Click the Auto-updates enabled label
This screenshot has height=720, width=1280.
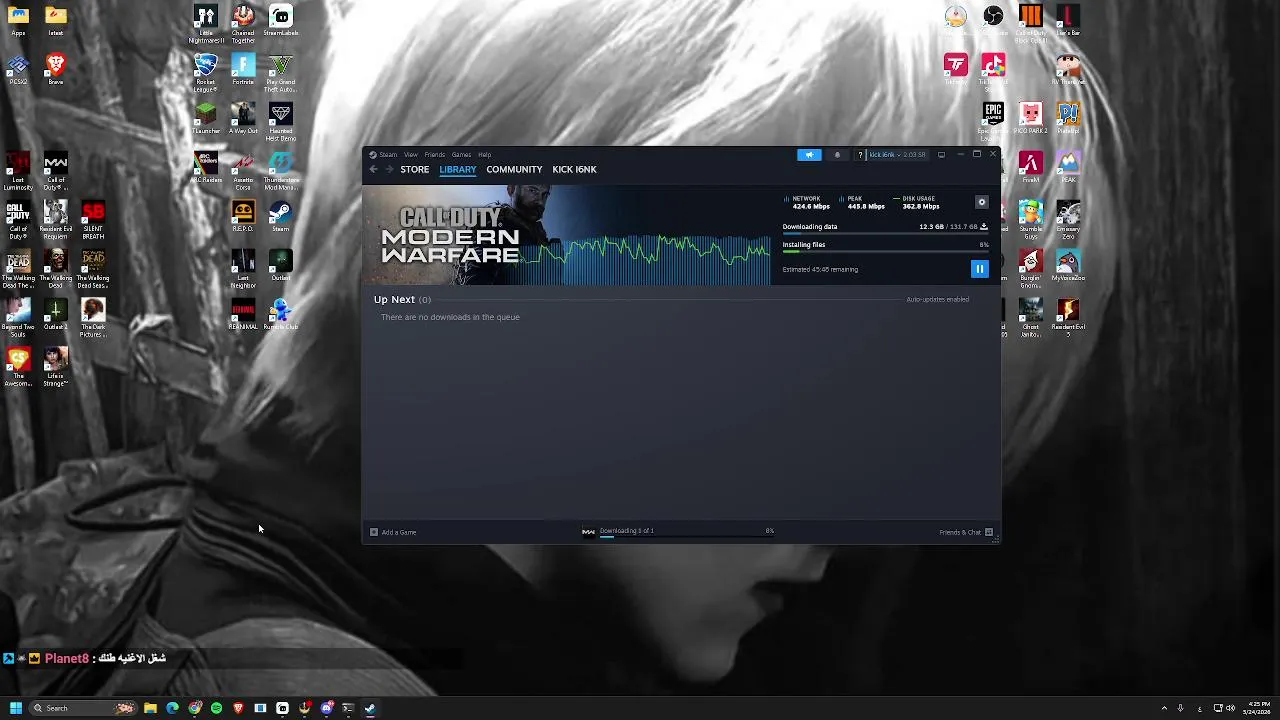(937, 299)
